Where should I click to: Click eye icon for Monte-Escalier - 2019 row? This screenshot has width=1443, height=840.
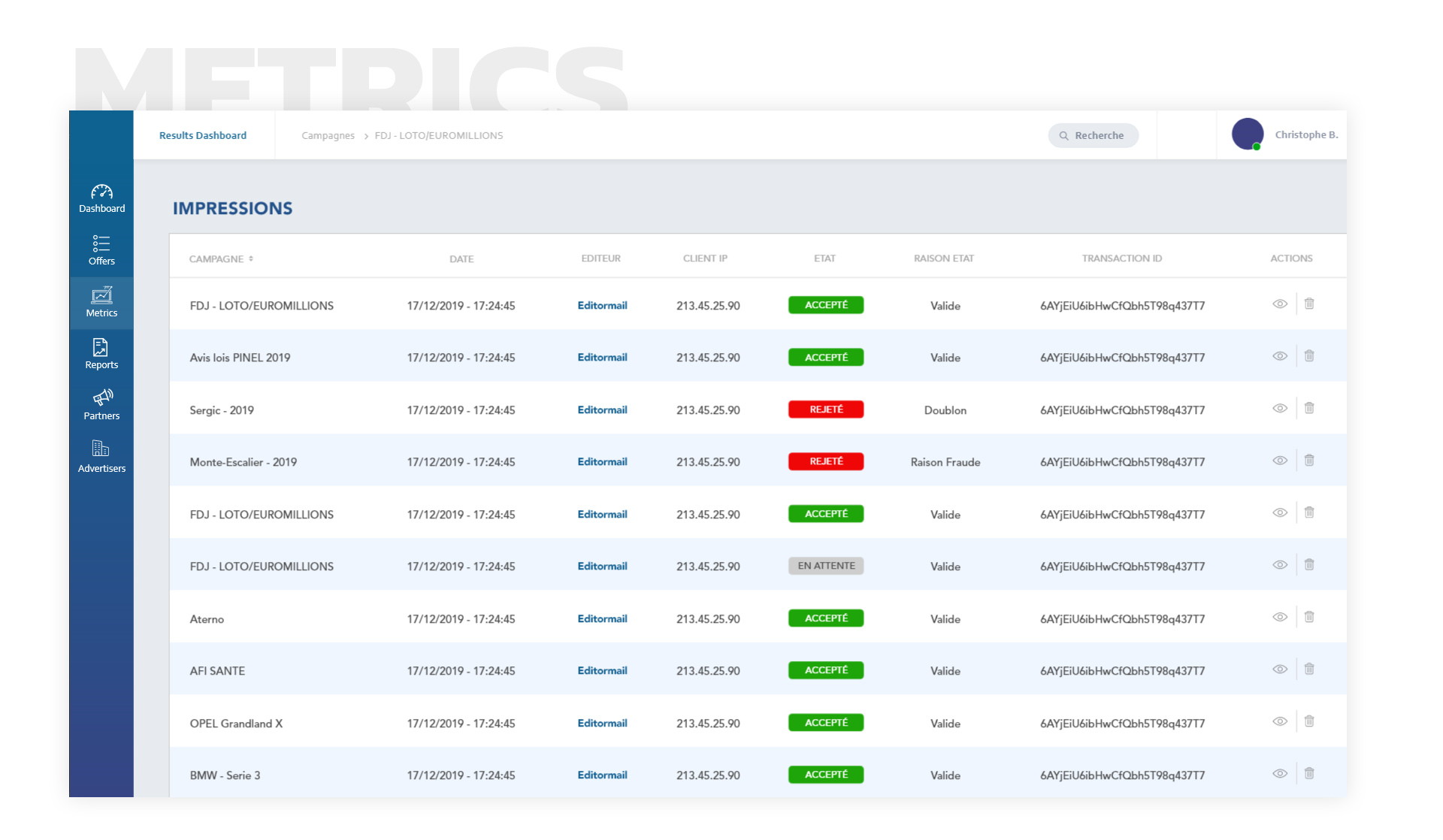point(1280,461)
